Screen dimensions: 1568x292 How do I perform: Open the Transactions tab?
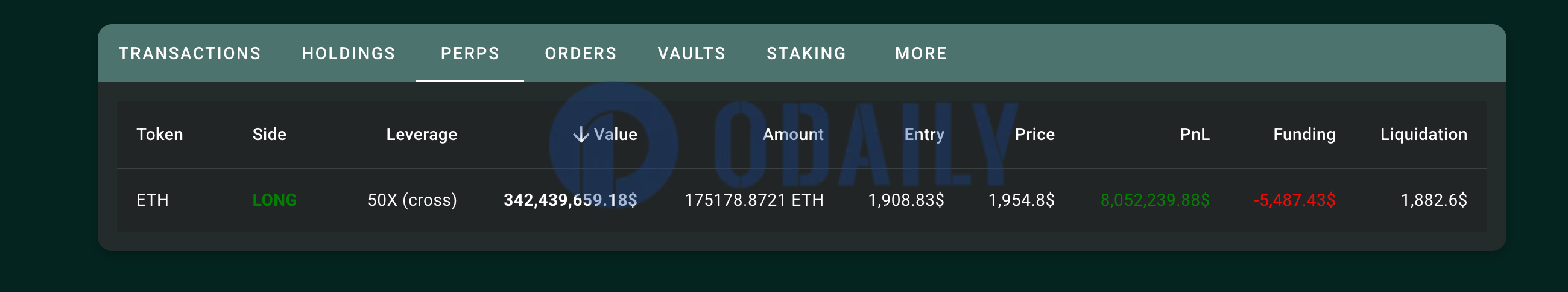click(x=189, y=54)
